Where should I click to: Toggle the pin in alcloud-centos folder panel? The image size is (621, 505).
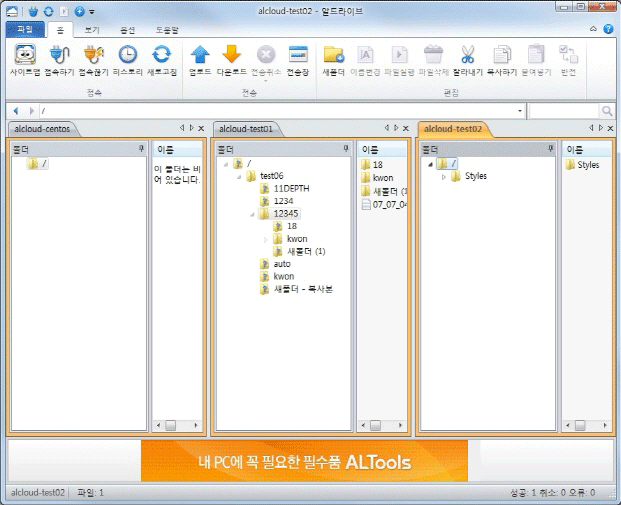tap(141, 149)
